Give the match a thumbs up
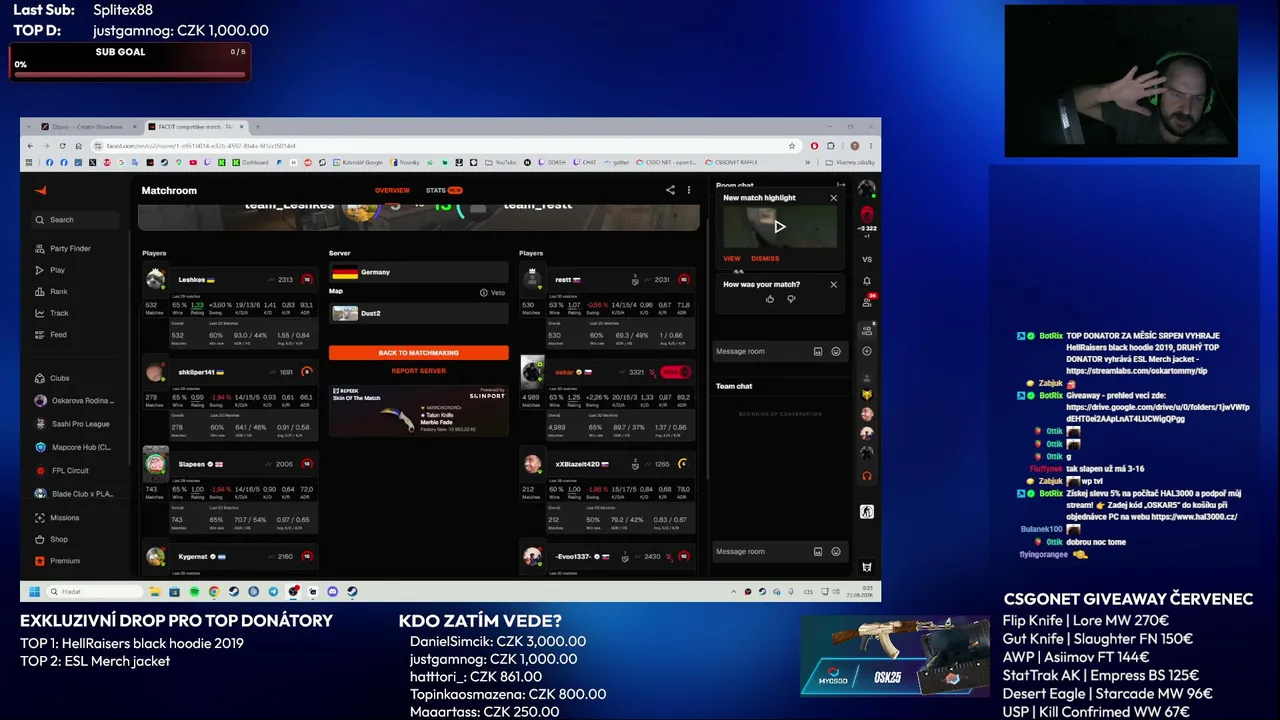 pyautogui.click(x=770, y=299)
